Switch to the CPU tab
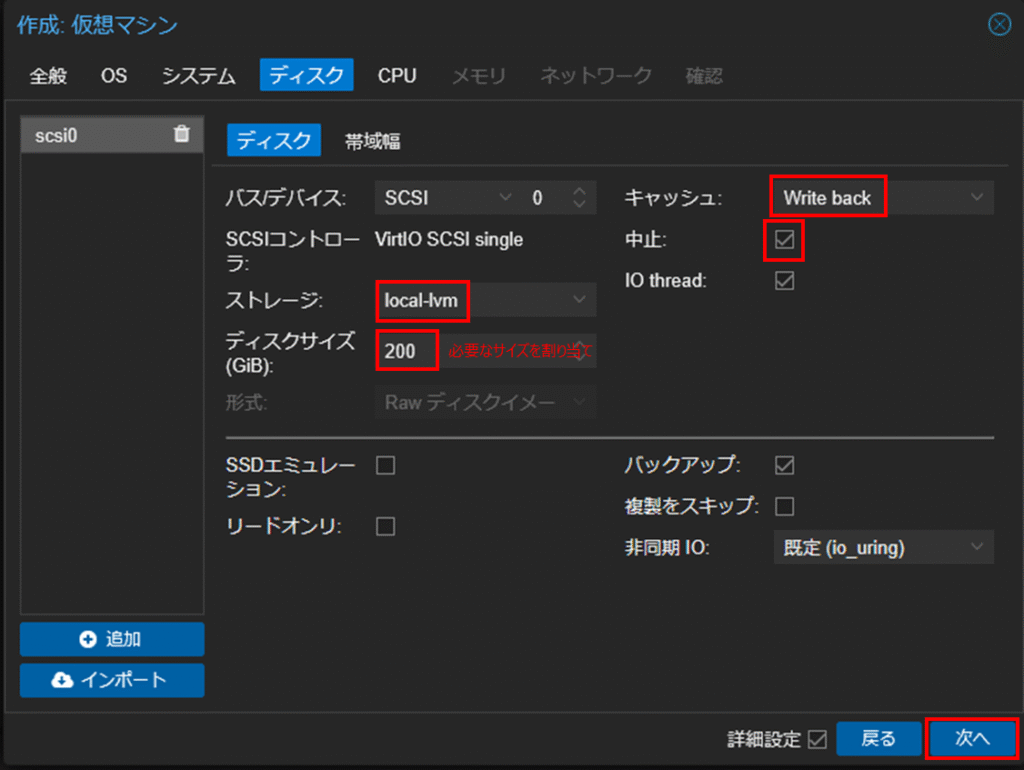1024x770 pixels. pyautogui.click(x=397, y=76)
